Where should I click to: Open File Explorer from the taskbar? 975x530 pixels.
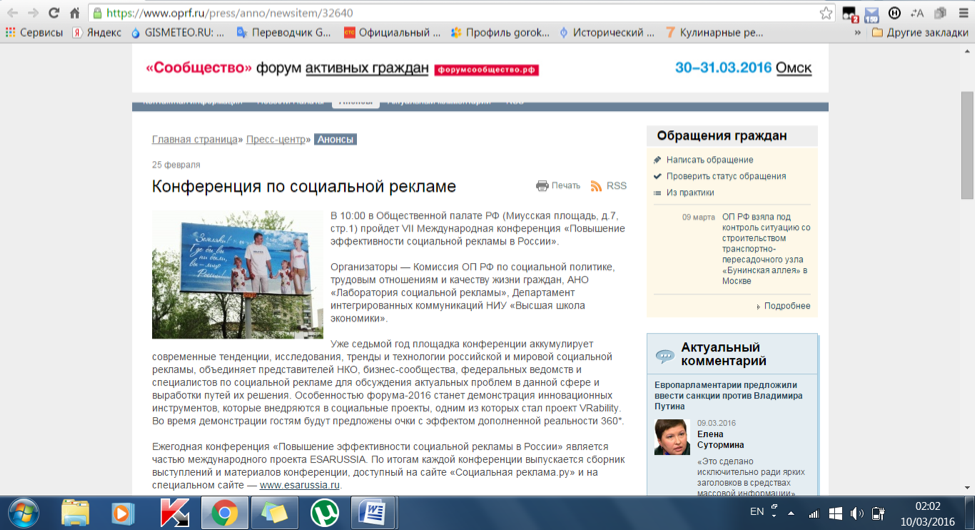75,514
